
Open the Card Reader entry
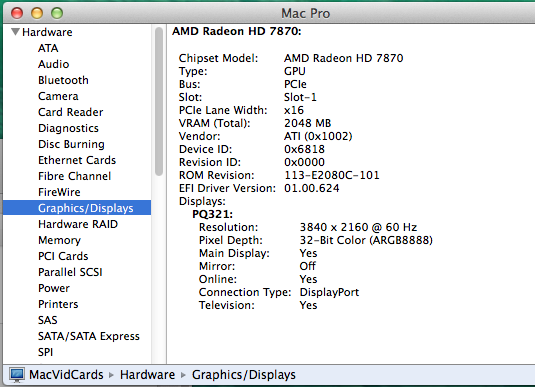[71, 112]
